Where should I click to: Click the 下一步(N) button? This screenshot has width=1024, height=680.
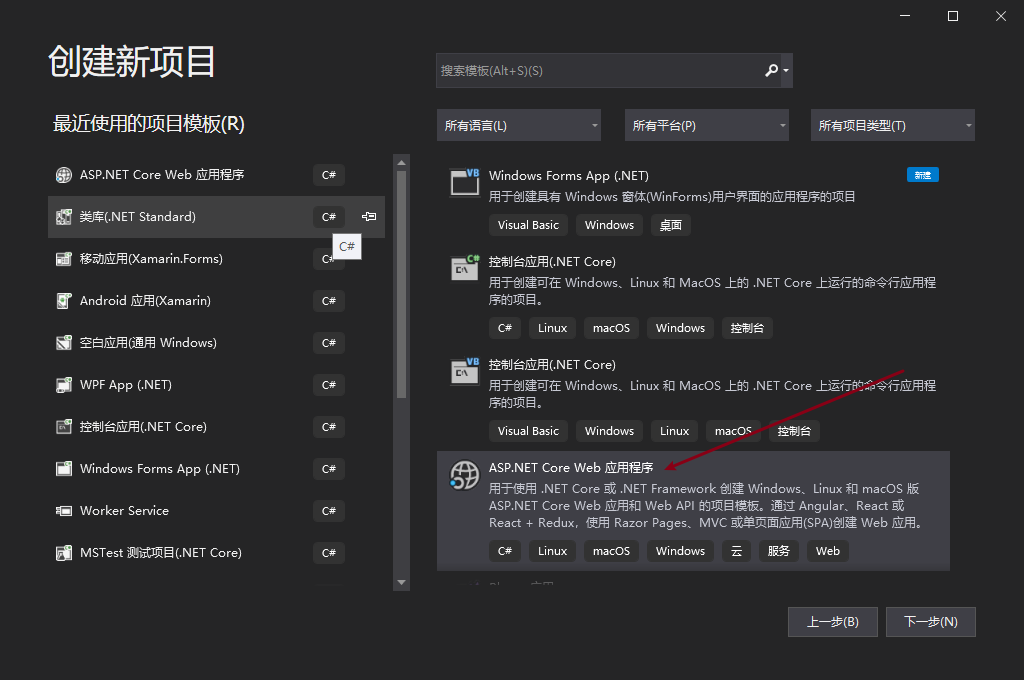[930, 622]
